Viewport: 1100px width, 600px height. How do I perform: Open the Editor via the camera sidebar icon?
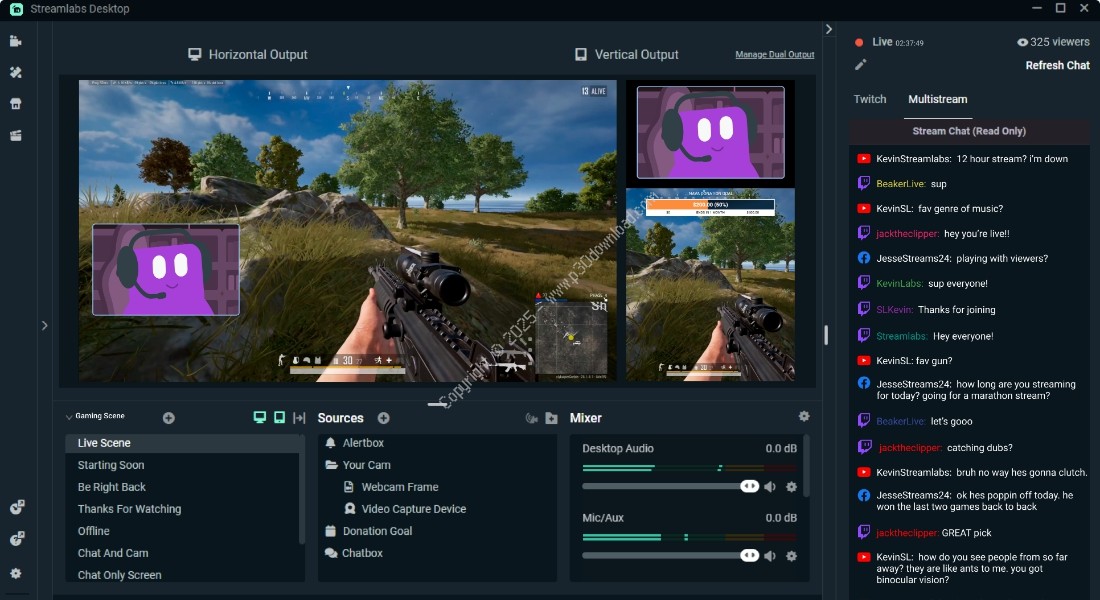pos(16,41)
